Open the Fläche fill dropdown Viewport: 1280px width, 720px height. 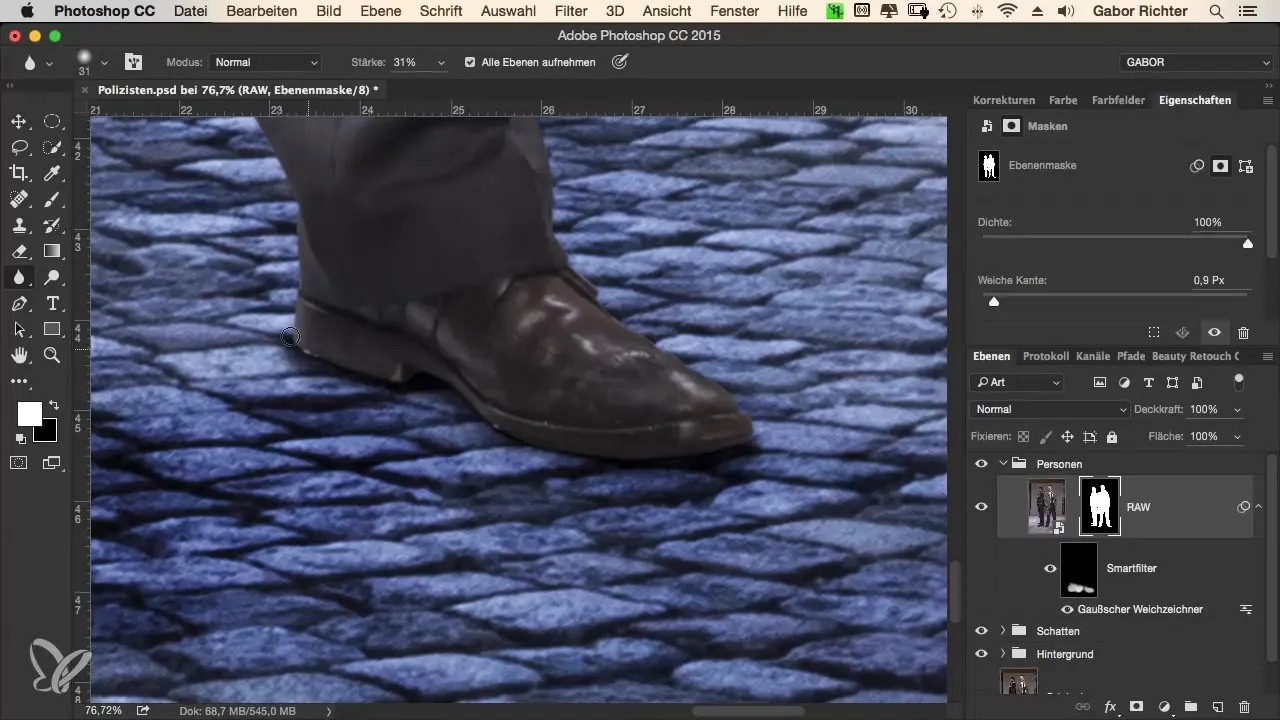coord(1238,436)
